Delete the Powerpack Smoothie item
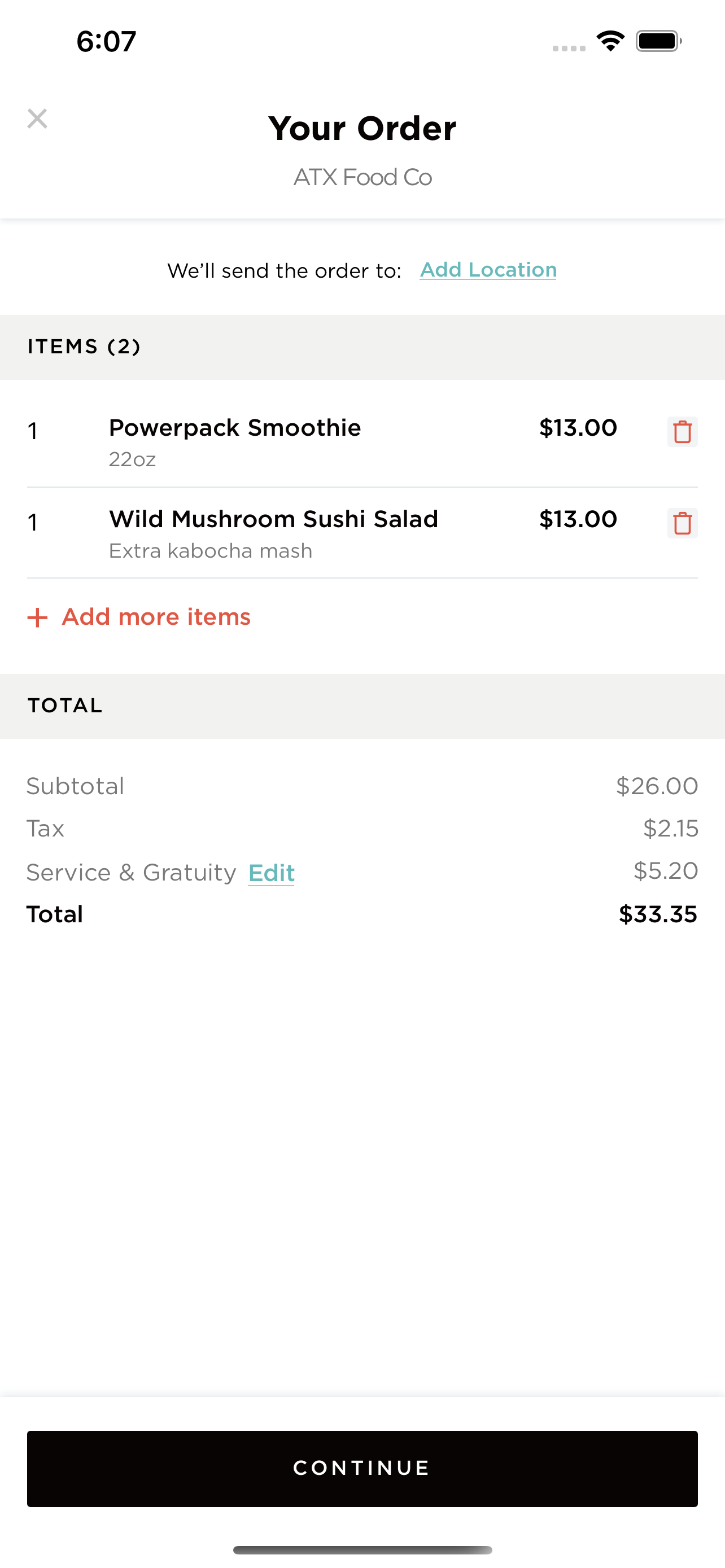Image resolution: width=725 pixels, height=1568 pixels. coord(682,432)
